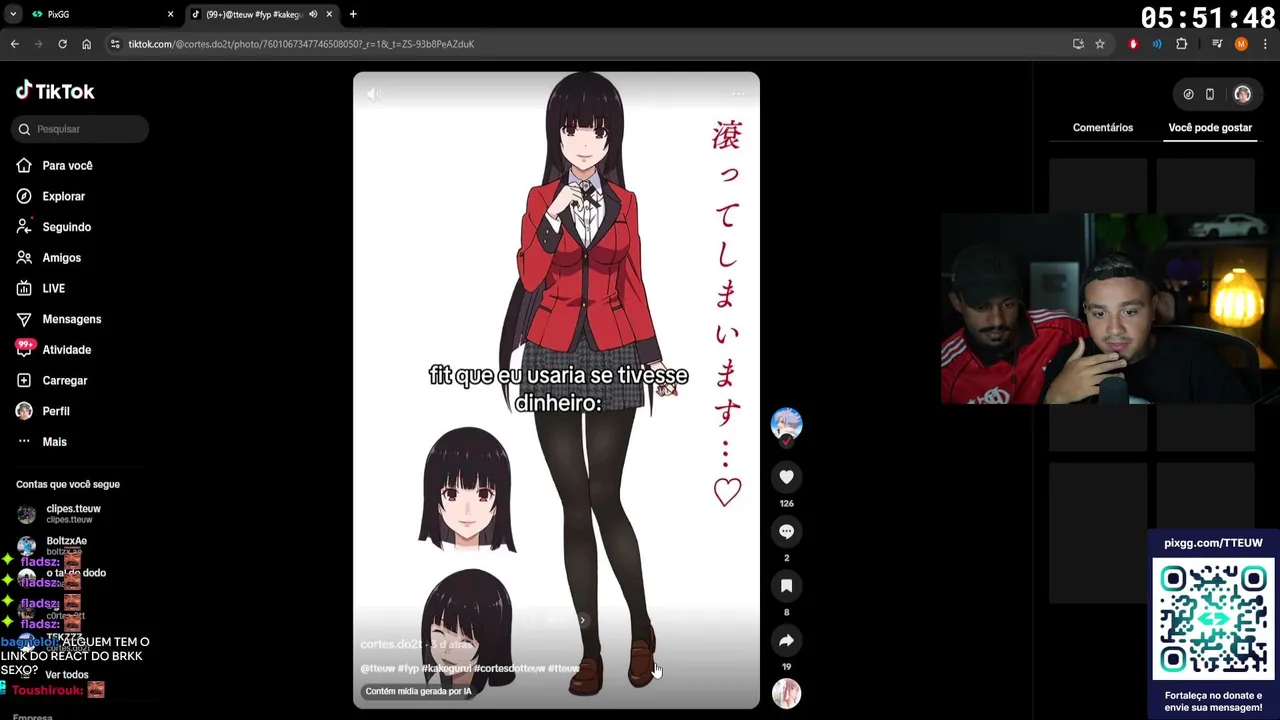This screenshot has width=1280, height=720.
Task: Open the Extensions puzzle icon
Action: [x=1182, y=44]
